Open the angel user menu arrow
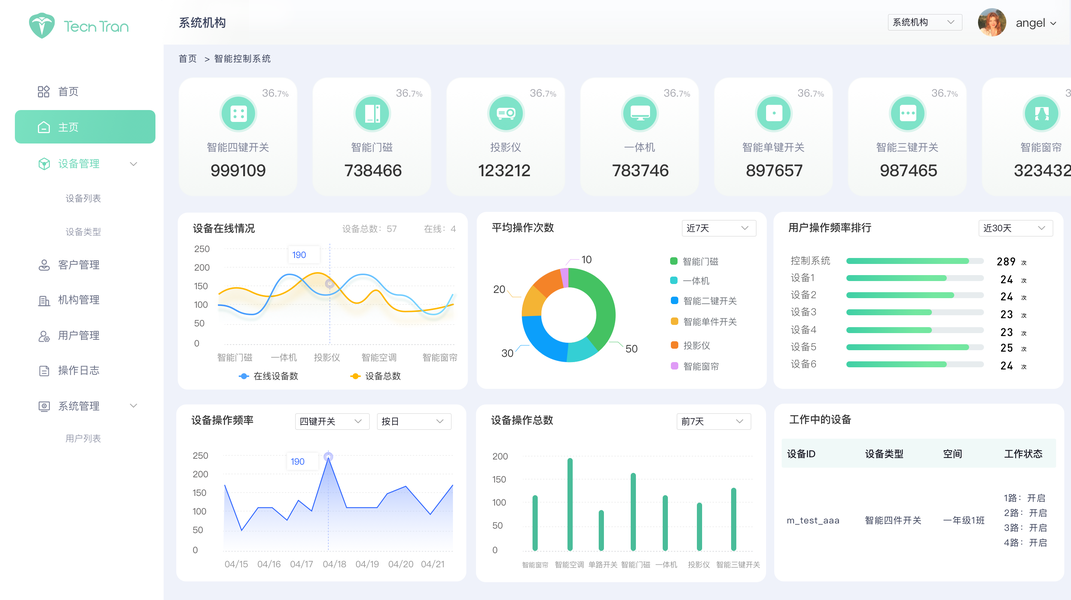Viewport: 1071px width, 600px height. click(1053, 23)
